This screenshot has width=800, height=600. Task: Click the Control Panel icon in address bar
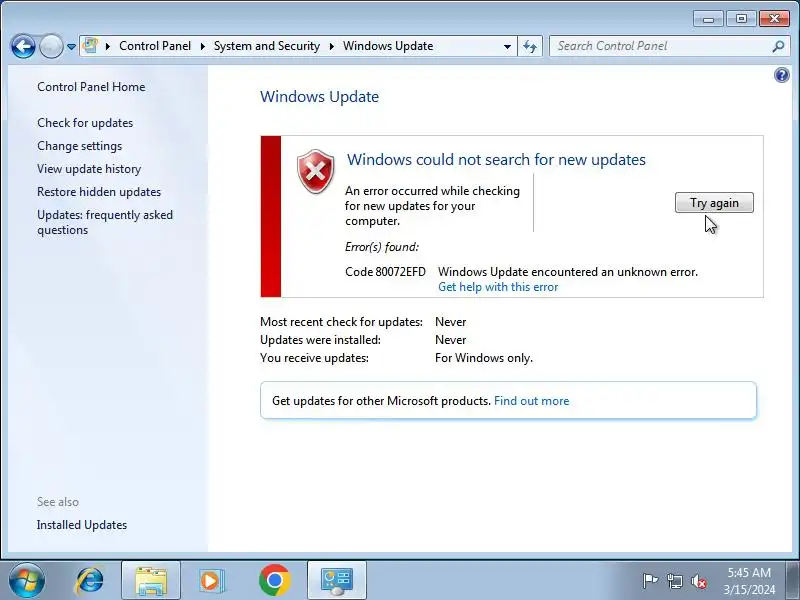pyautogui.click(x=90, y=45)
